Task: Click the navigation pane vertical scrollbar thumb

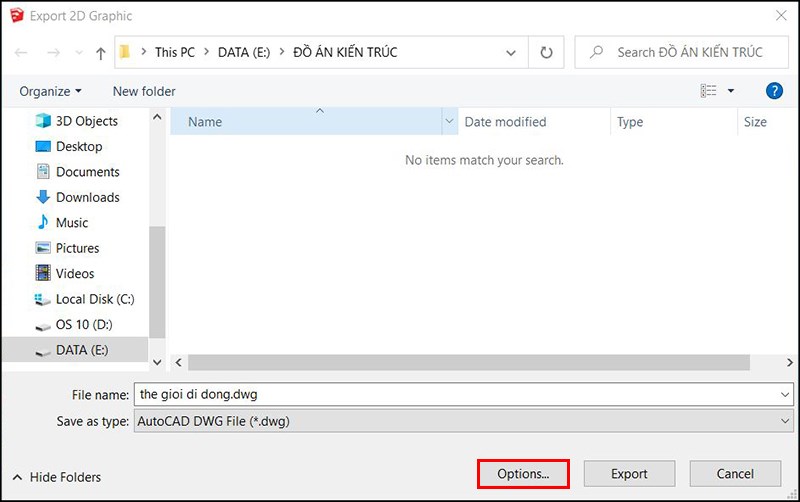Action: tap(157, 282)
